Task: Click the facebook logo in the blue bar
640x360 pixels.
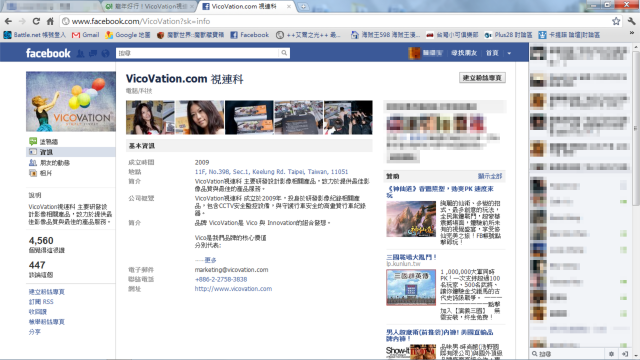Action: [x=48, y=53]
